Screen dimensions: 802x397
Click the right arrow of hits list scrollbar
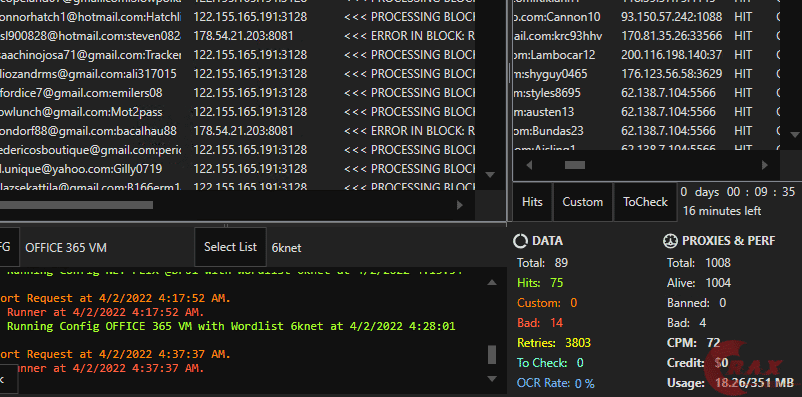(x=765, y=165)
